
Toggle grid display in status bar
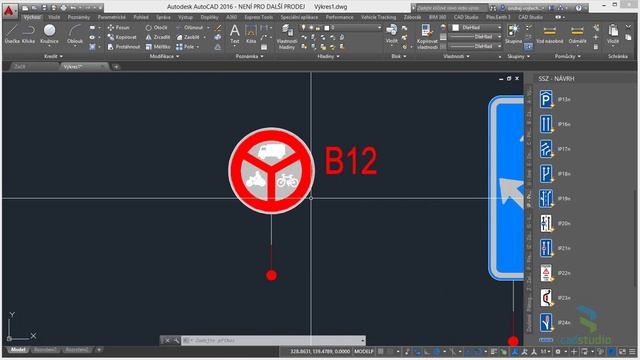381,351
